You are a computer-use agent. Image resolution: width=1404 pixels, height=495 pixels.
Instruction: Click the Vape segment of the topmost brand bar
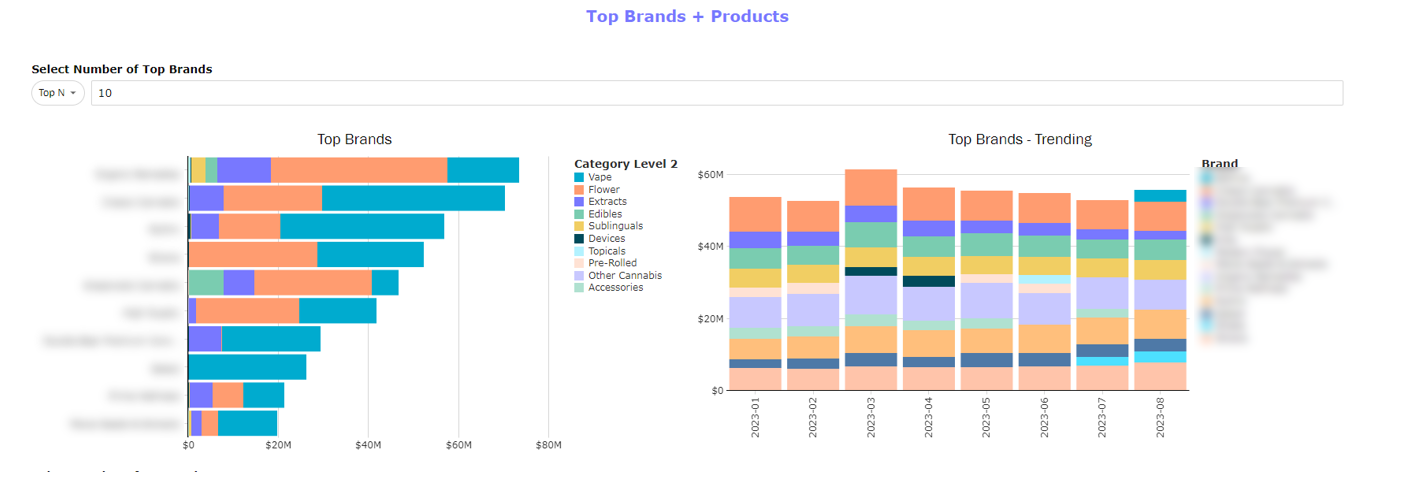click(x=482, y=171)
